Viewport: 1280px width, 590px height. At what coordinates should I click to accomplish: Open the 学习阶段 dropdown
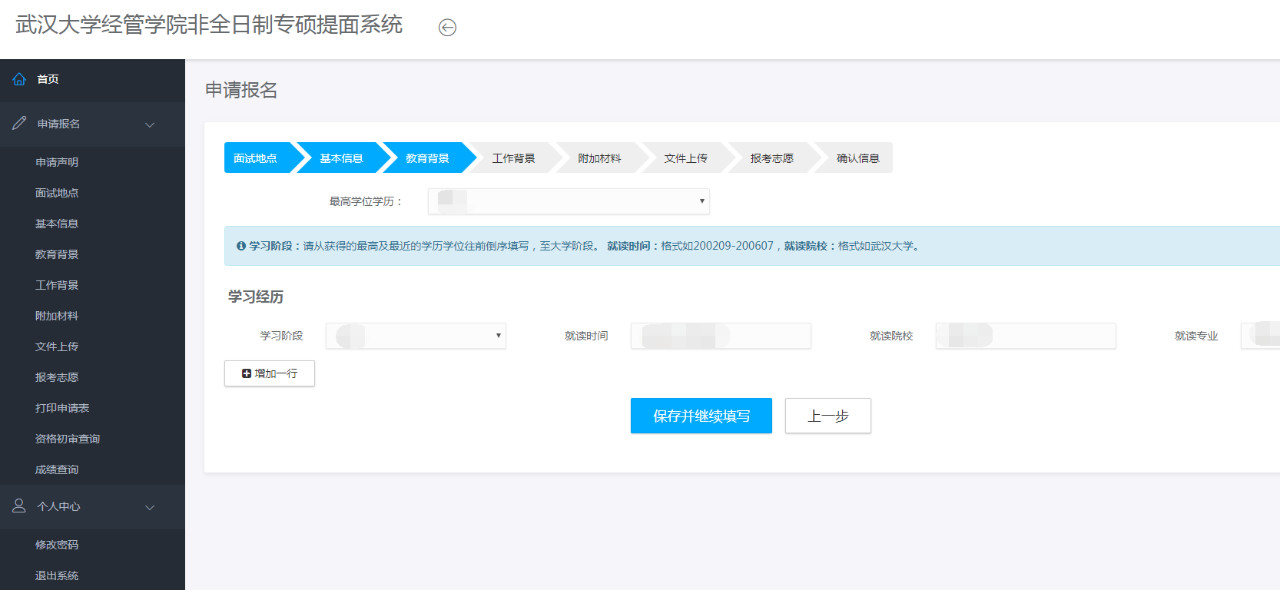coord(415,336)
